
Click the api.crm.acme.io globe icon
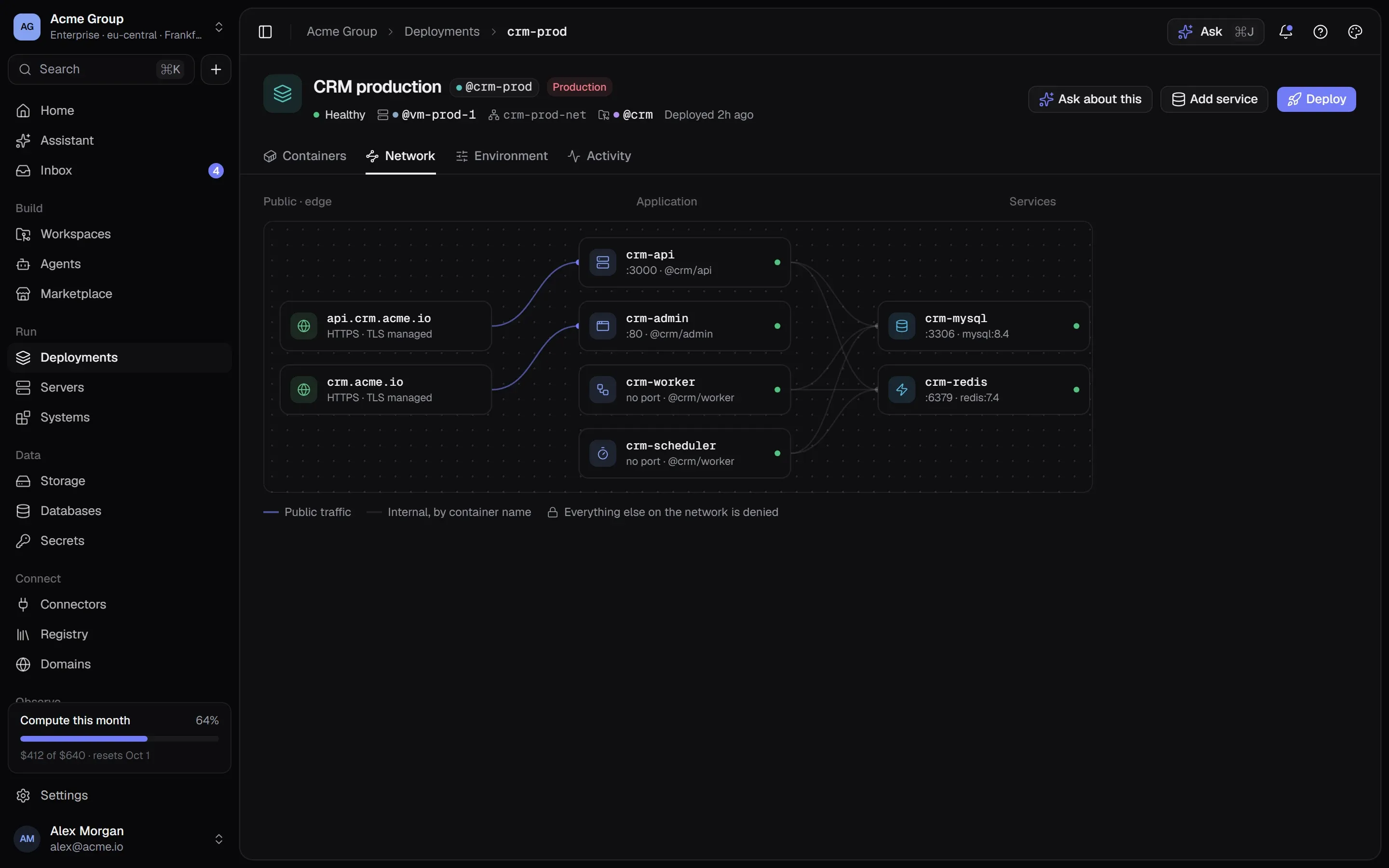(x=304, y=326)
